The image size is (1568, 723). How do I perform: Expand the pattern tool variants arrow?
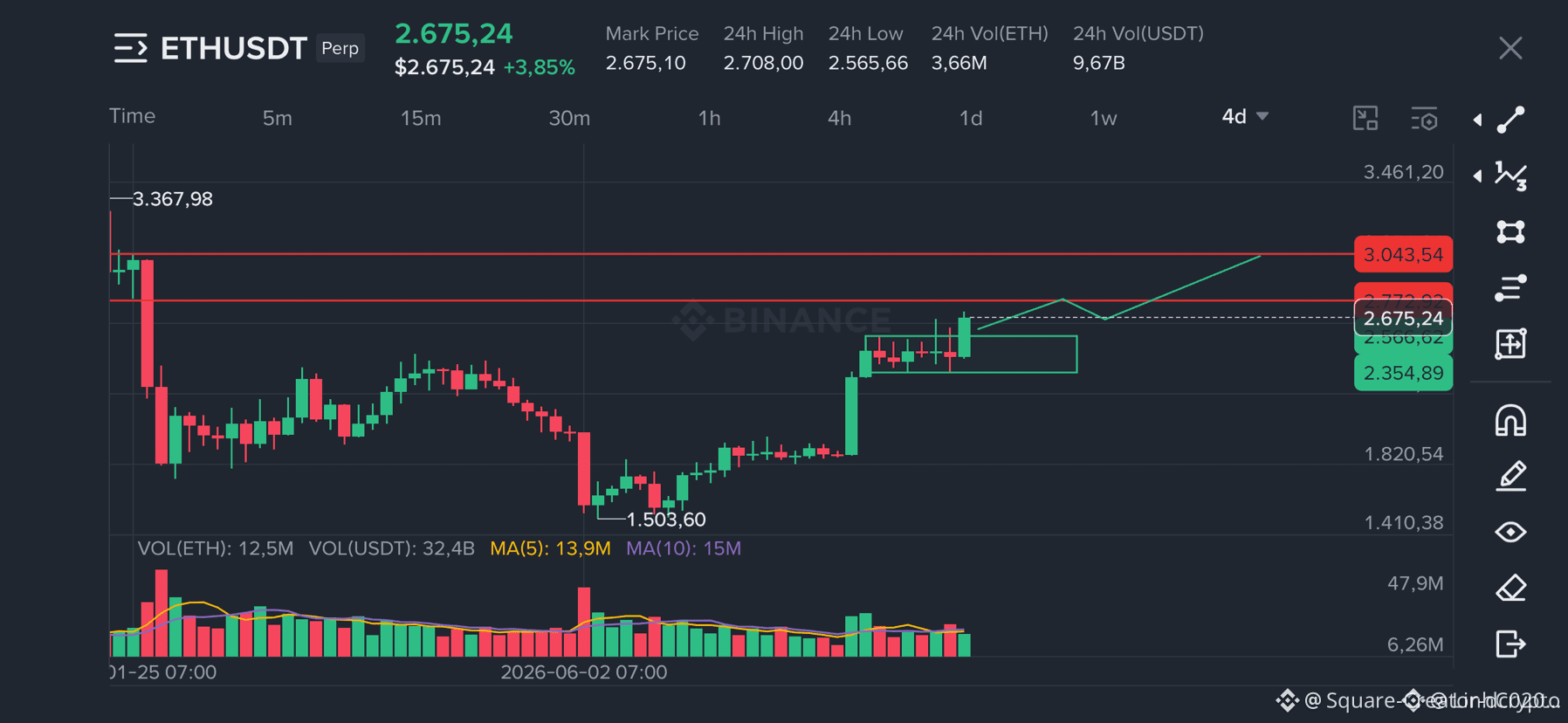pyautogui.click(x=1477, y=176)
